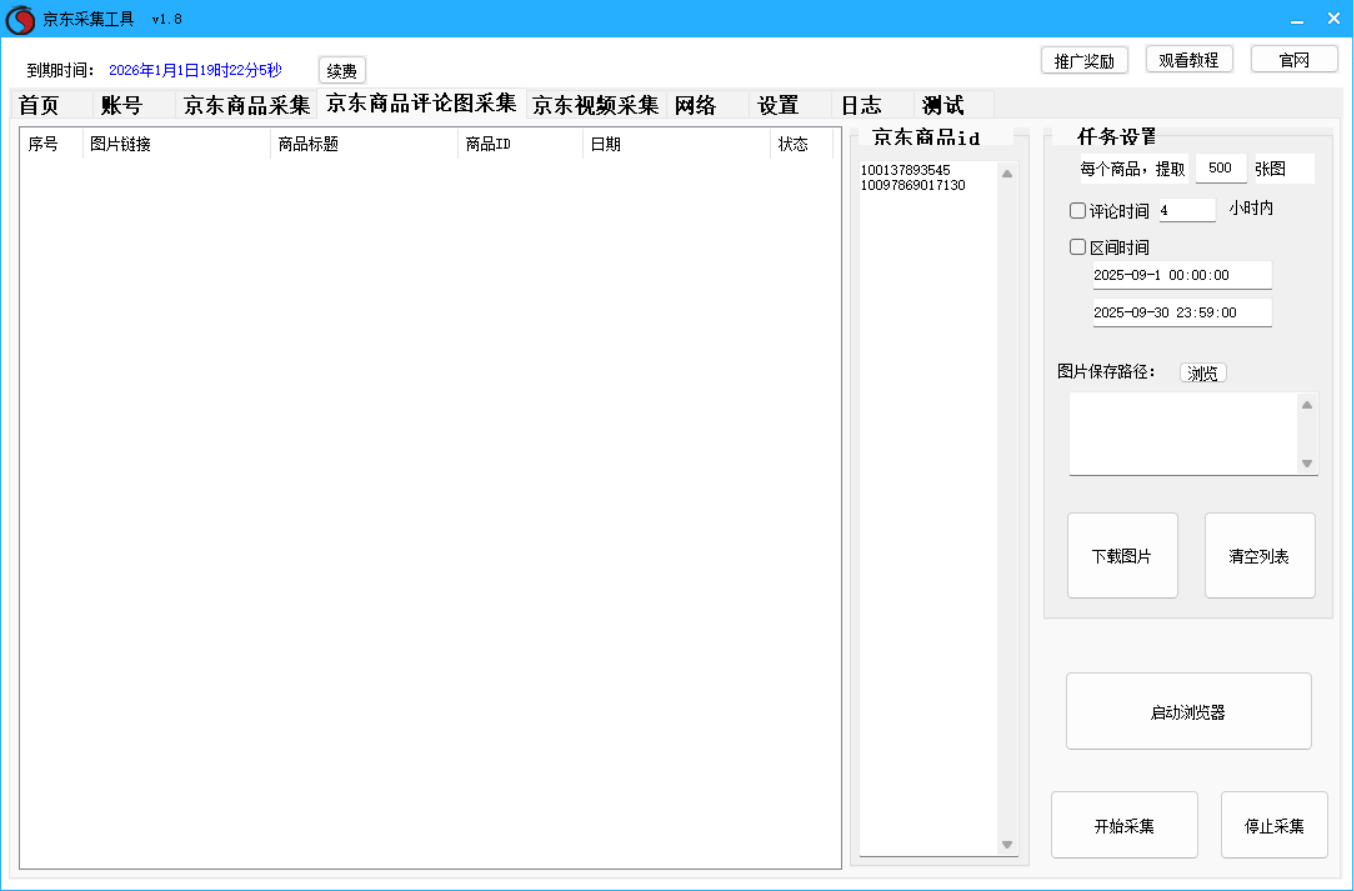Go to the 设置 tab
This screenshot has width=1354, height=891.
point(778,105)
